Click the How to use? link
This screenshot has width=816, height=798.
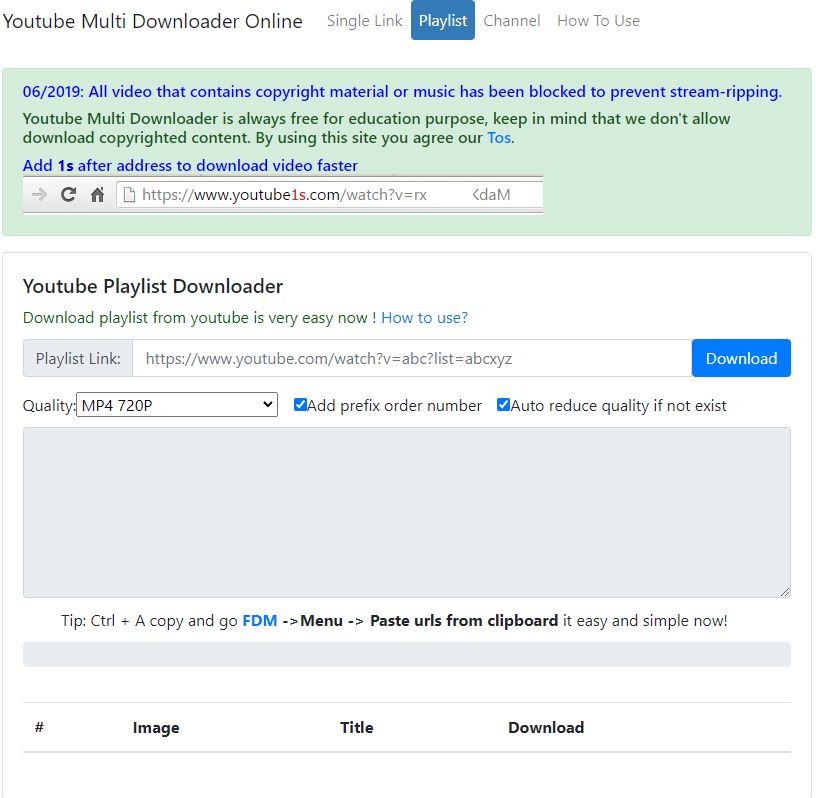[x=425, y=318]
